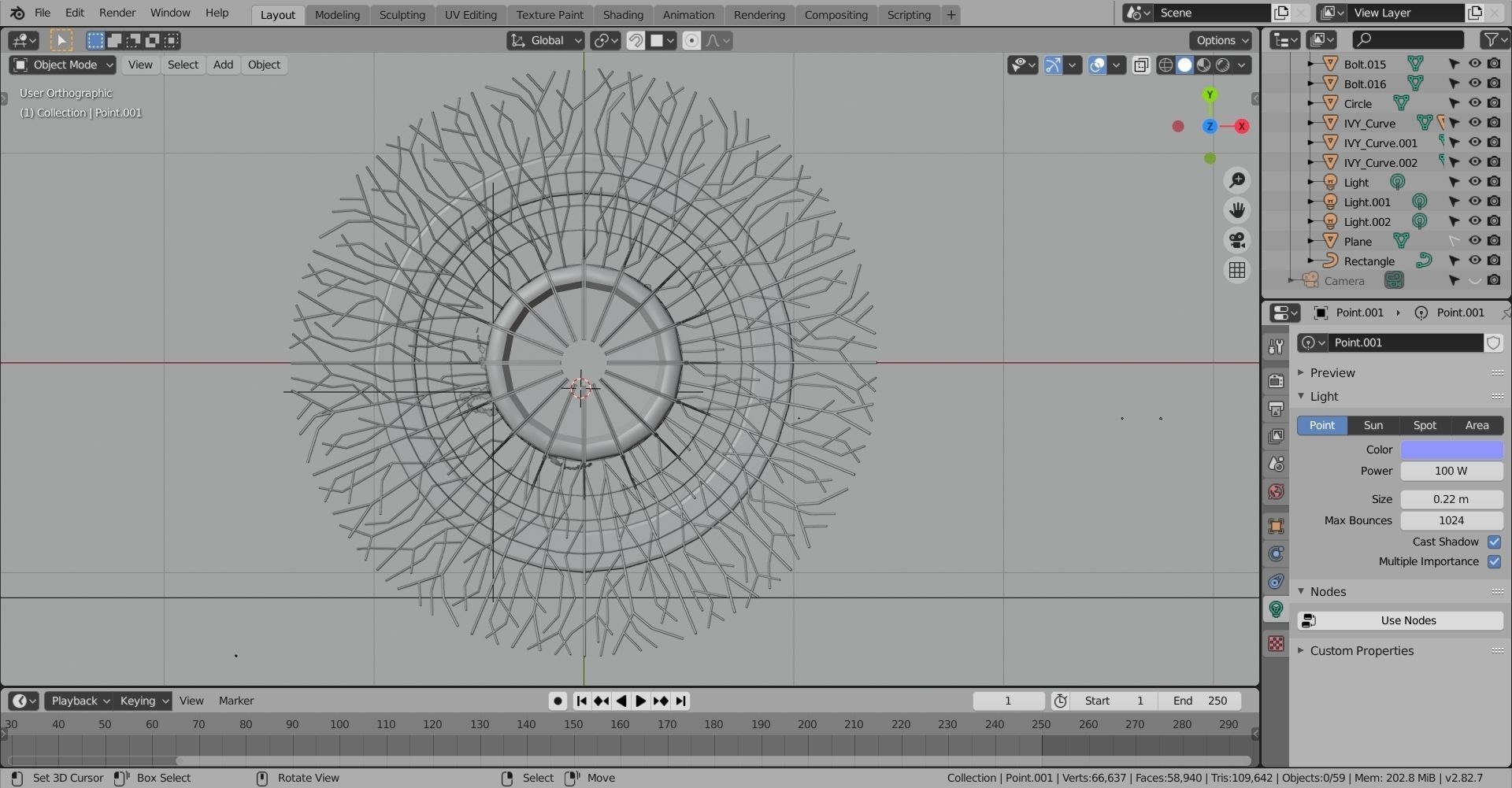Open the Object Data light bulb tab
Image resolution: width=1512 pixels, height=788 pixels.
1276,609
